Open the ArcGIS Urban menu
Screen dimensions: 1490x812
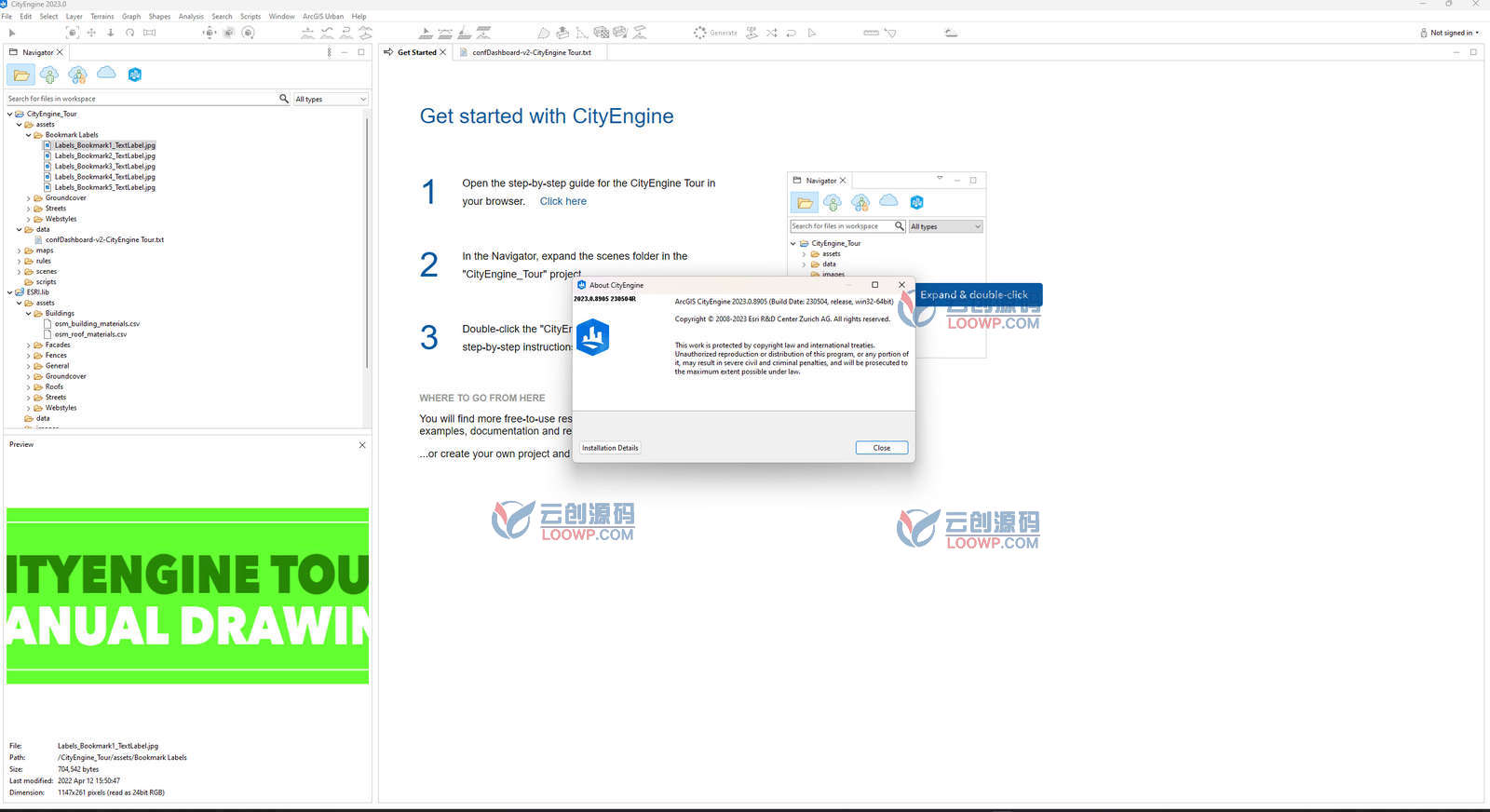[323, 16]
